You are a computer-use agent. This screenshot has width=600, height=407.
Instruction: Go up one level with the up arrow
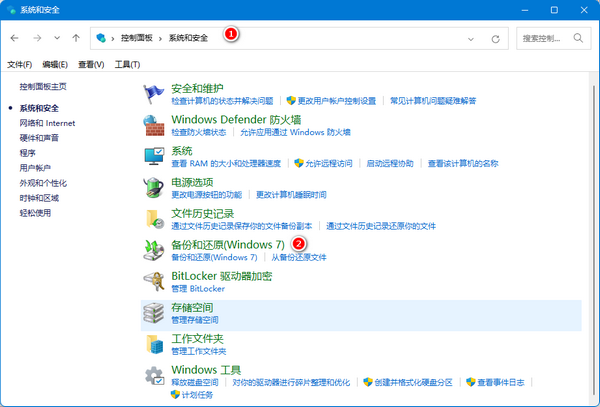tap(78, 37)
